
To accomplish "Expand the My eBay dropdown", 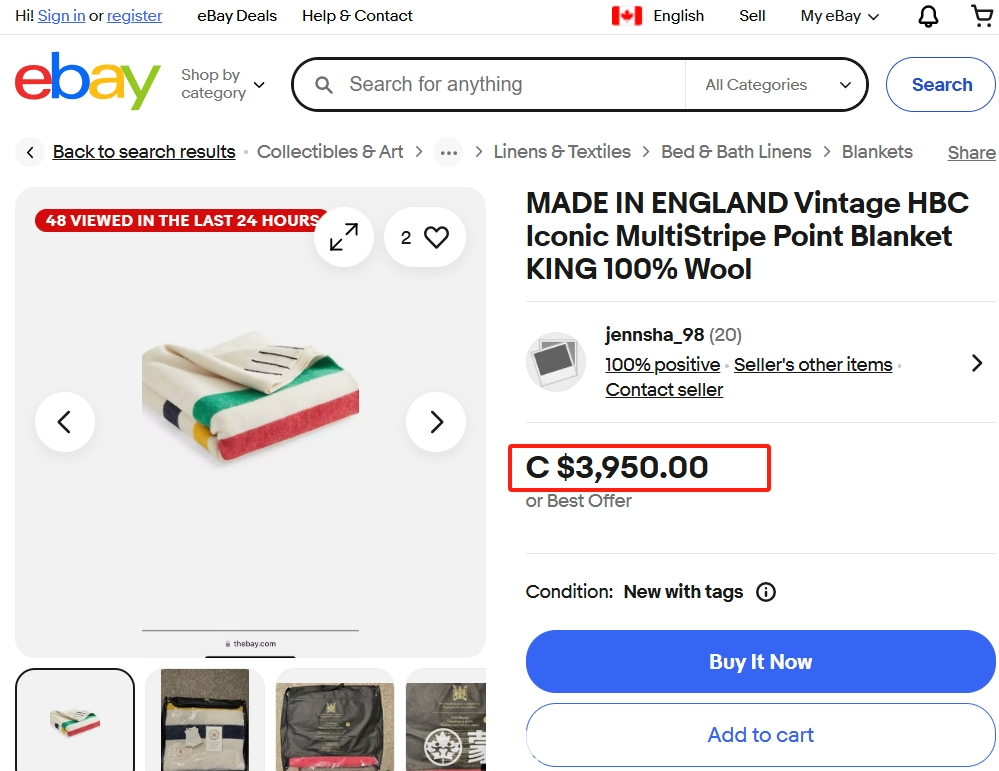I will [840, 16].
